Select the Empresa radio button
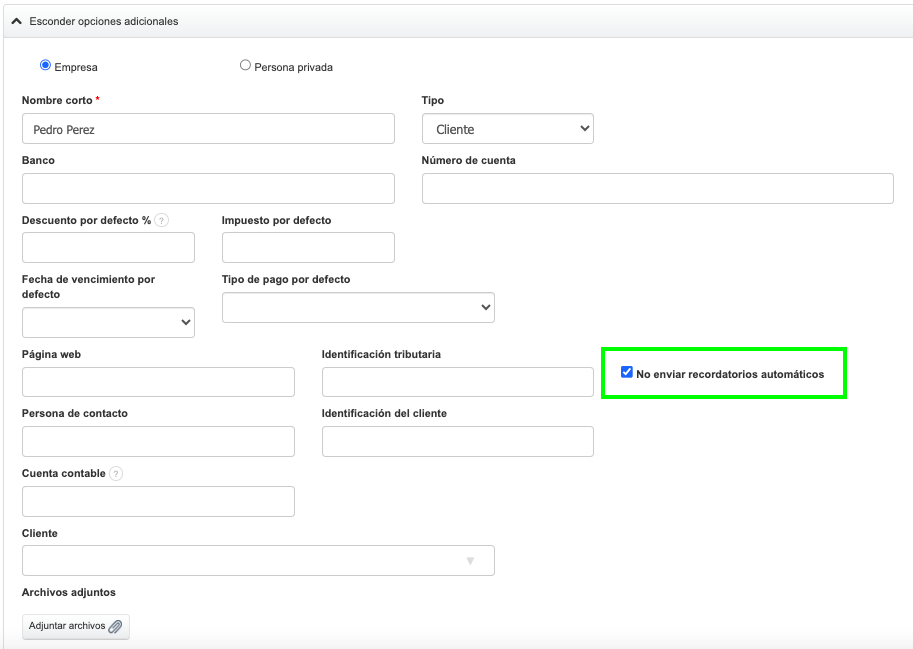 (x=45, y=66)
